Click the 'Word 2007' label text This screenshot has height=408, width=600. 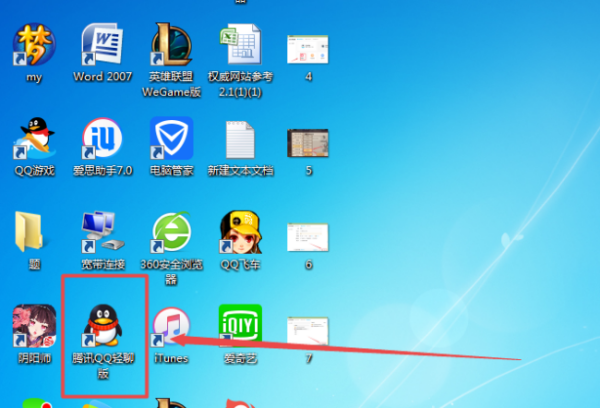(103, 77)
